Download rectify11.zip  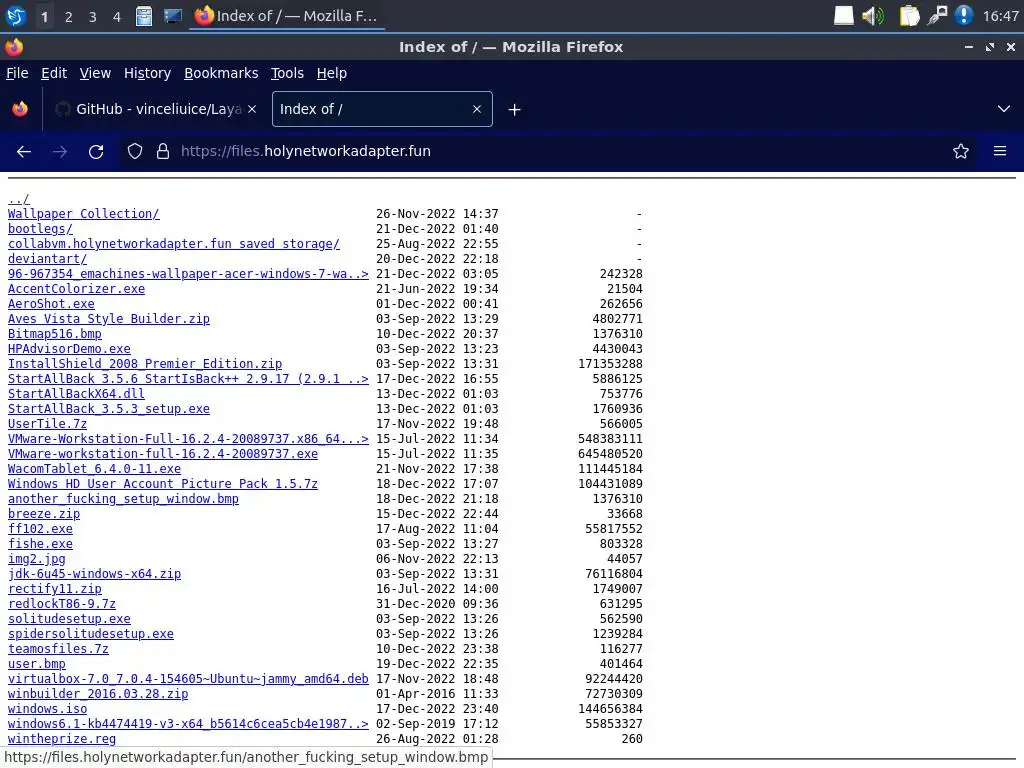tap(55, 589)
